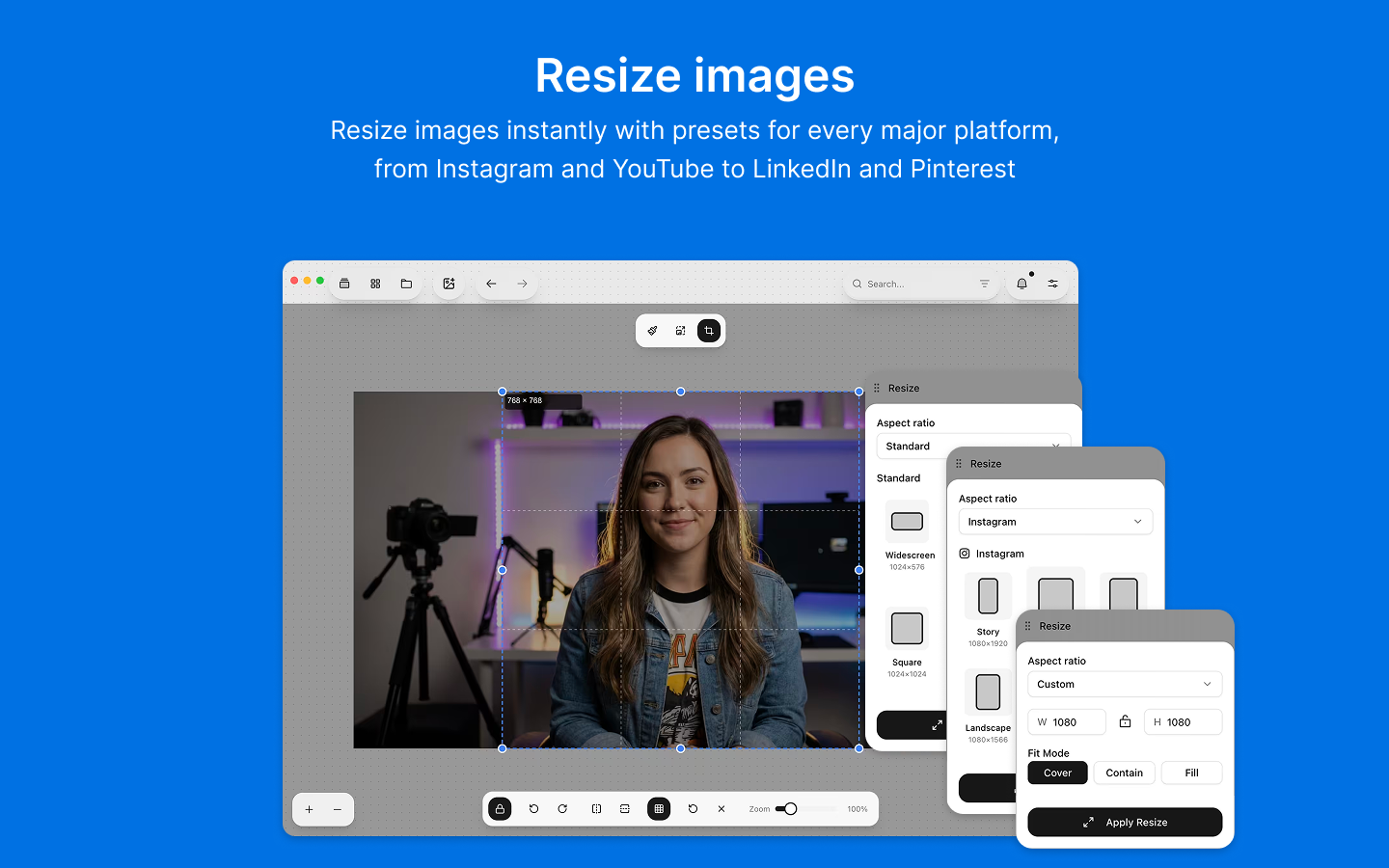This screenshot has width=1389, height=868.
Task: Choose the Widescreen 1024×576 preset
Action: point(908,536)
